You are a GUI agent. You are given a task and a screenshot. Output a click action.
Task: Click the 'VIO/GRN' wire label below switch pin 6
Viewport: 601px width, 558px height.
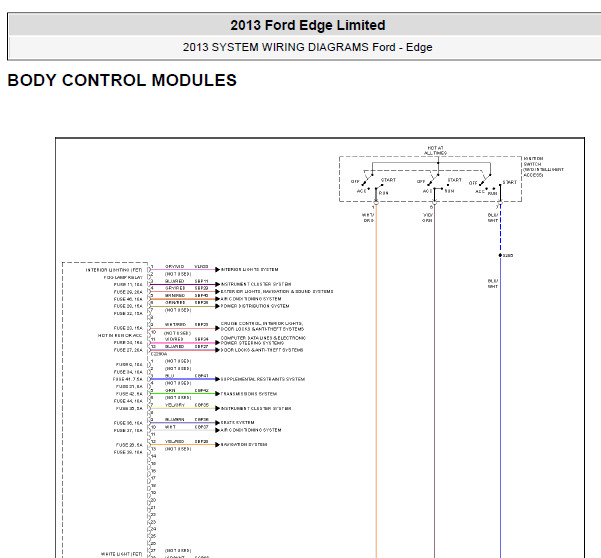pos(427,218)
